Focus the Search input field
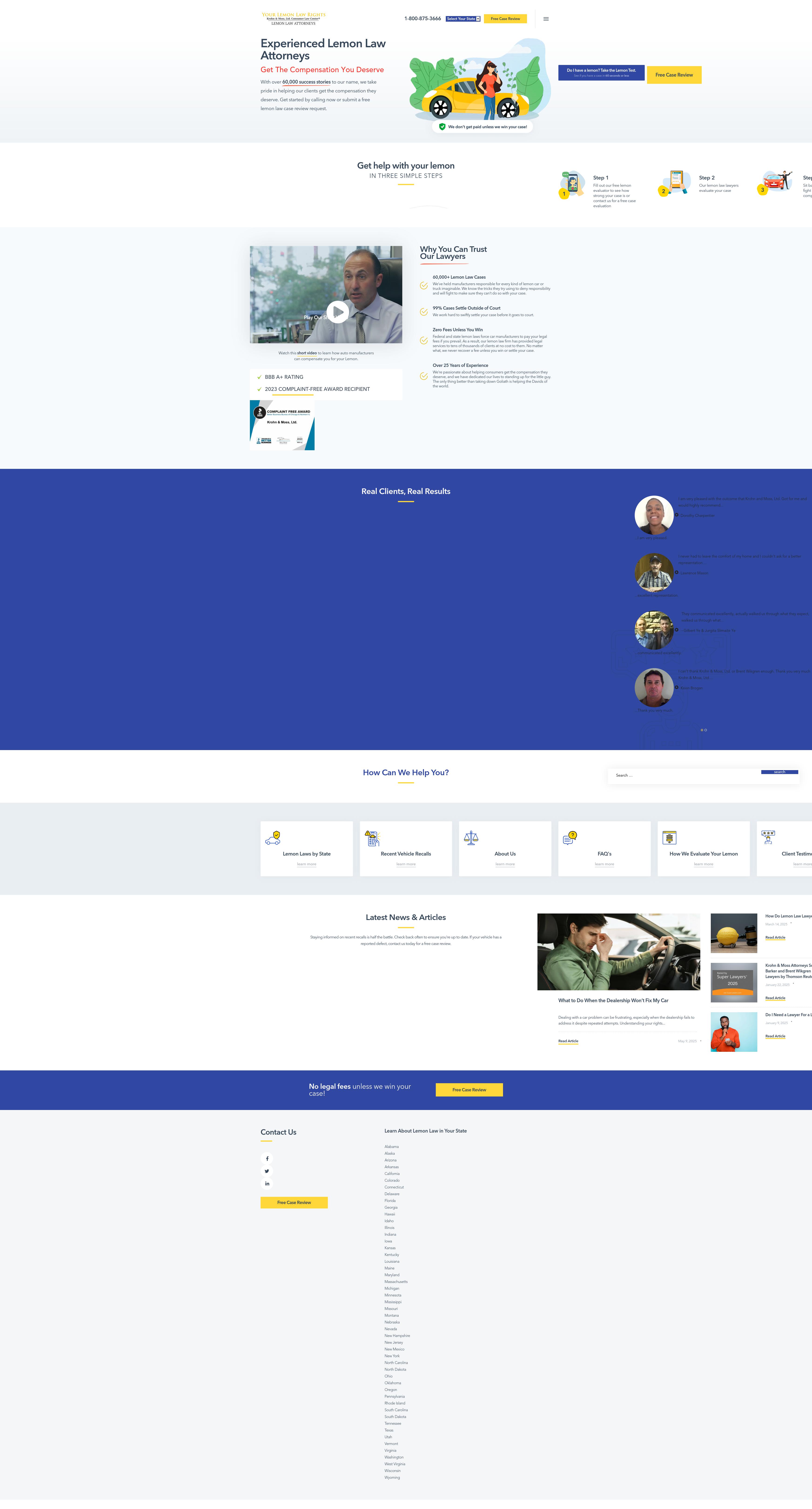The height and width of the screenshot is (1509, 812). click(x=684, y=776)
